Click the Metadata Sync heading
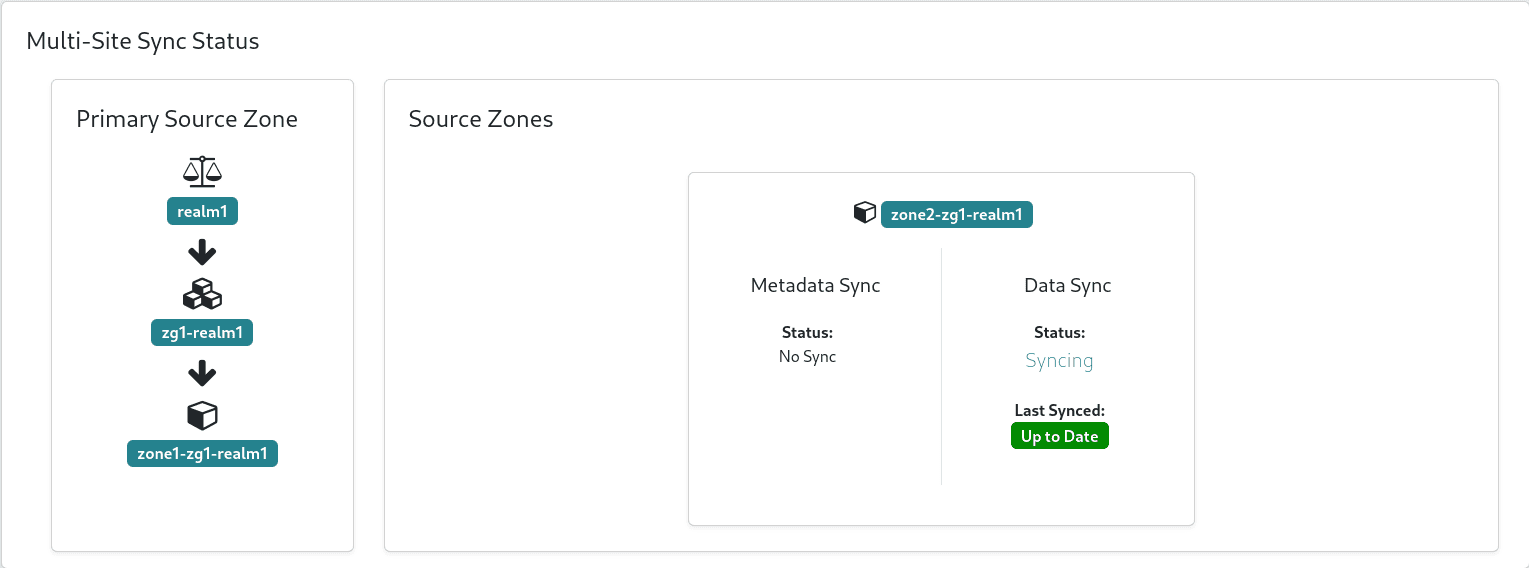The width and height of the screenshot is (1529, 568). [815, 285]
